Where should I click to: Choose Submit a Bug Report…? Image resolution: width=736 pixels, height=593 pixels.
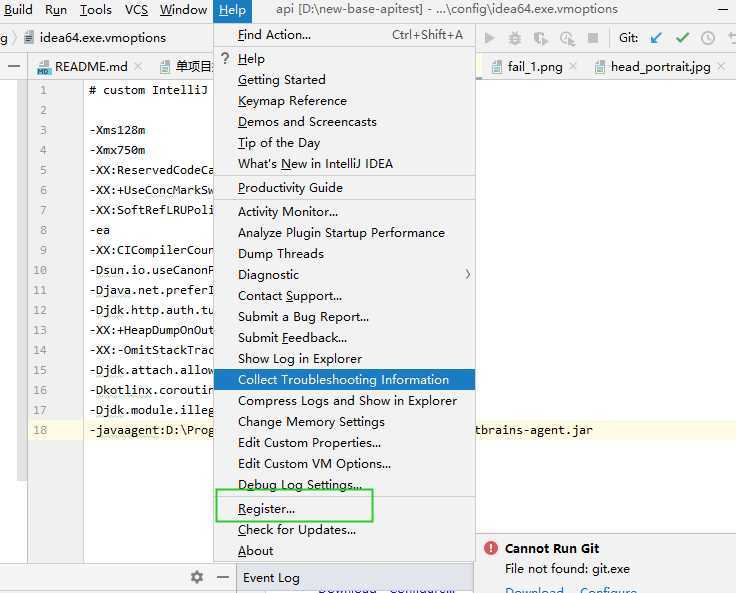coord(344,317)
